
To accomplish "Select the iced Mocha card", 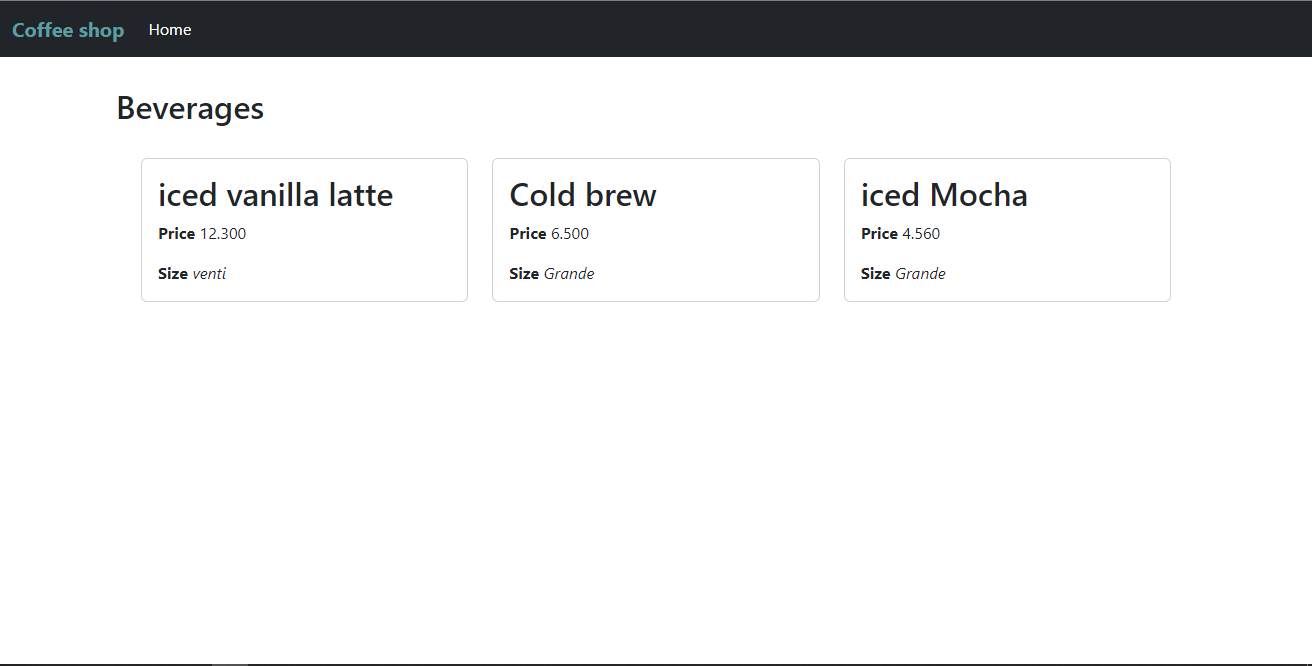I will tap(1007, 230).
